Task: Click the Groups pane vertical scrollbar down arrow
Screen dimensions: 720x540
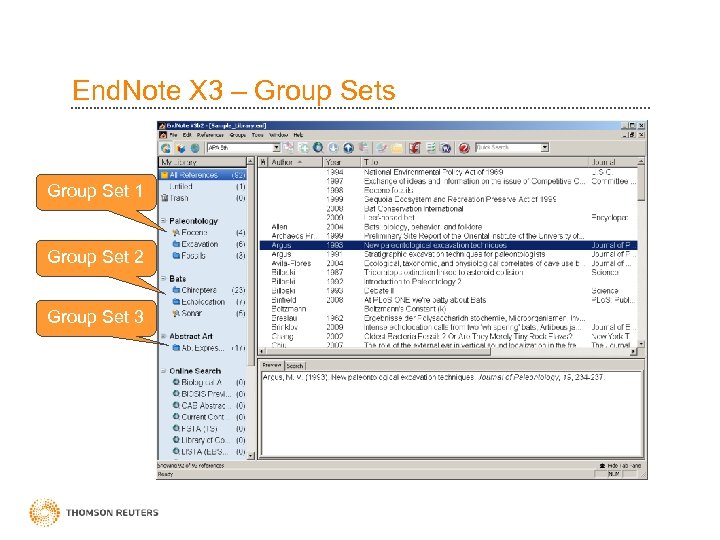Action: tap(251, 456)
